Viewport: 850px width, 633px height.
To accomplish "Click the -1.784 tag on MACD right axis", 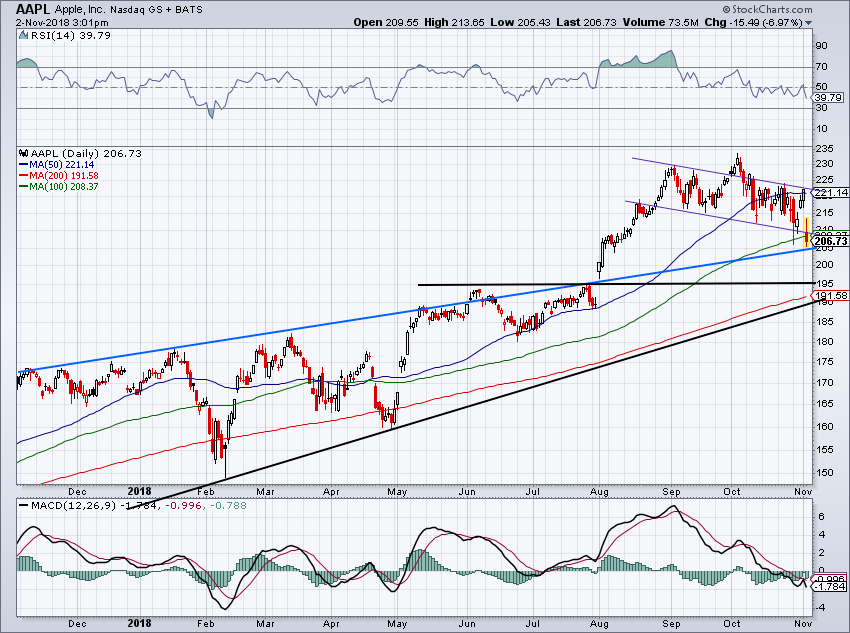I will (x=829, y=587).
